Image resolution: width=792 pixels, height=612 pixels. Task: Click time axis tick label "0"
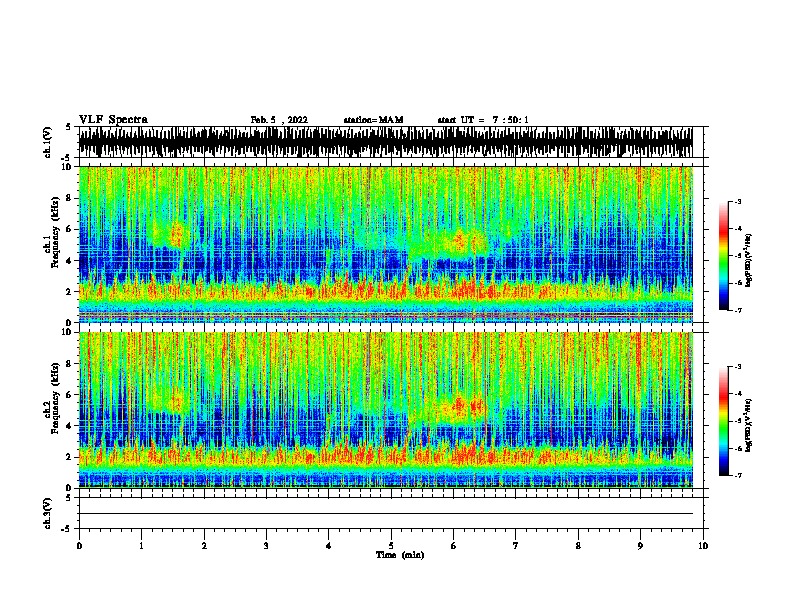[x=79, y=546]
